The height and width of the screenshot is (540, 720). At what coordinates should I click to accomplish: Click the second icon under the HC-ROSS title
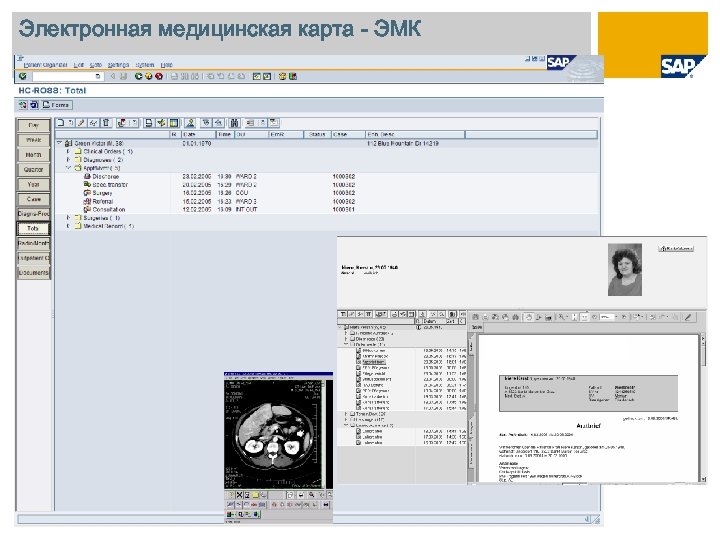[x=34, y=105]
